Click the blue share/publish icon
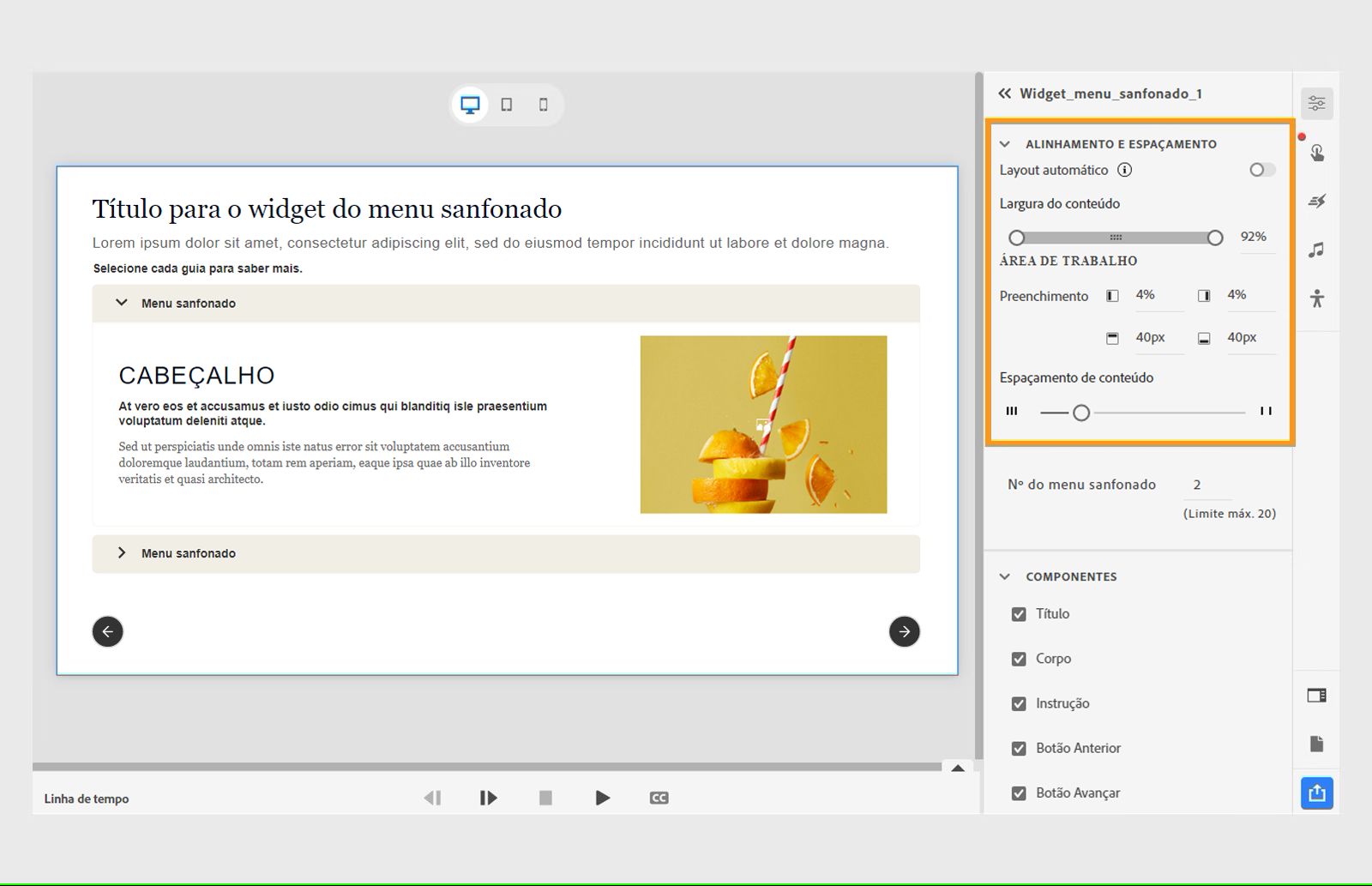This screenshot has height=886, width=1372. [1316, 793]
